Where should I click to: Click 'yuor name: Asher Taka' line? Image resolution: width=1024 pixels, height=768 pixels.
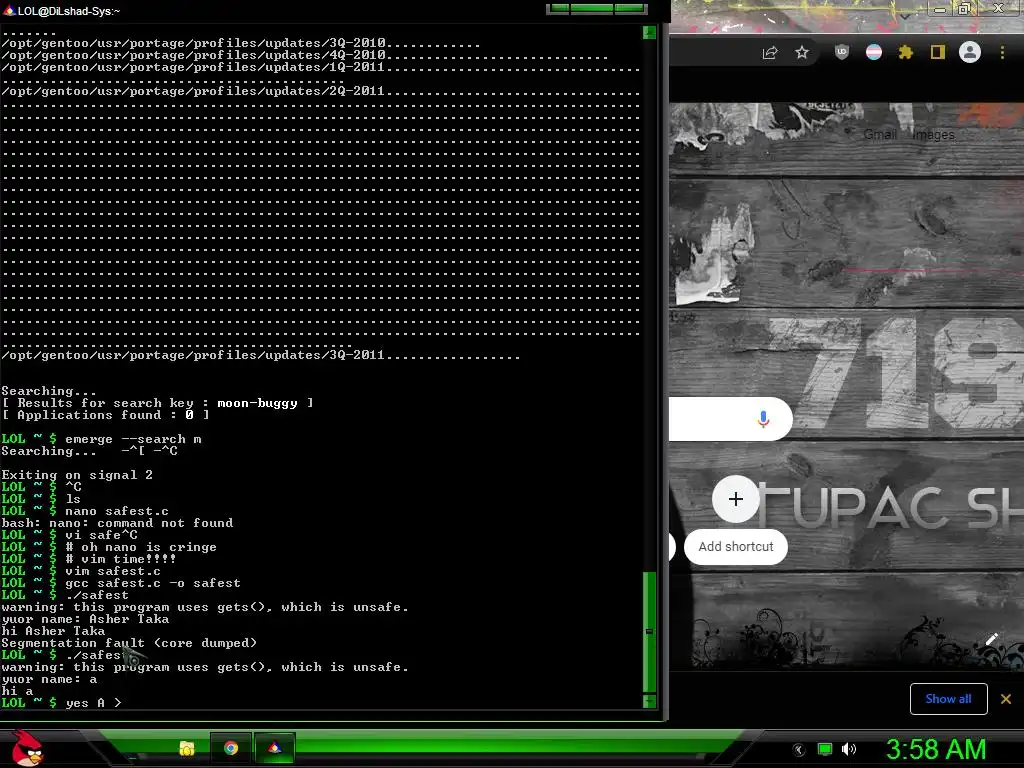85,618
